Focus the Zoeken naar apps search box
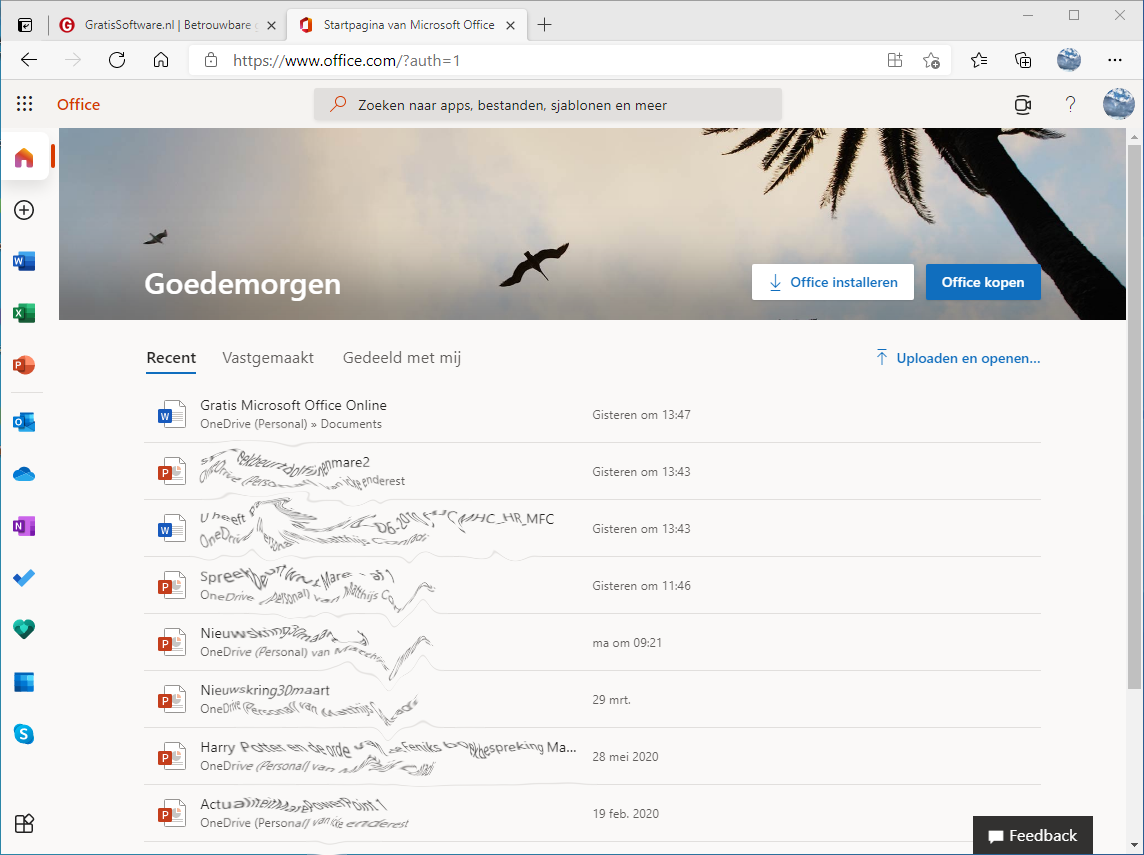 tap(548, 105)
